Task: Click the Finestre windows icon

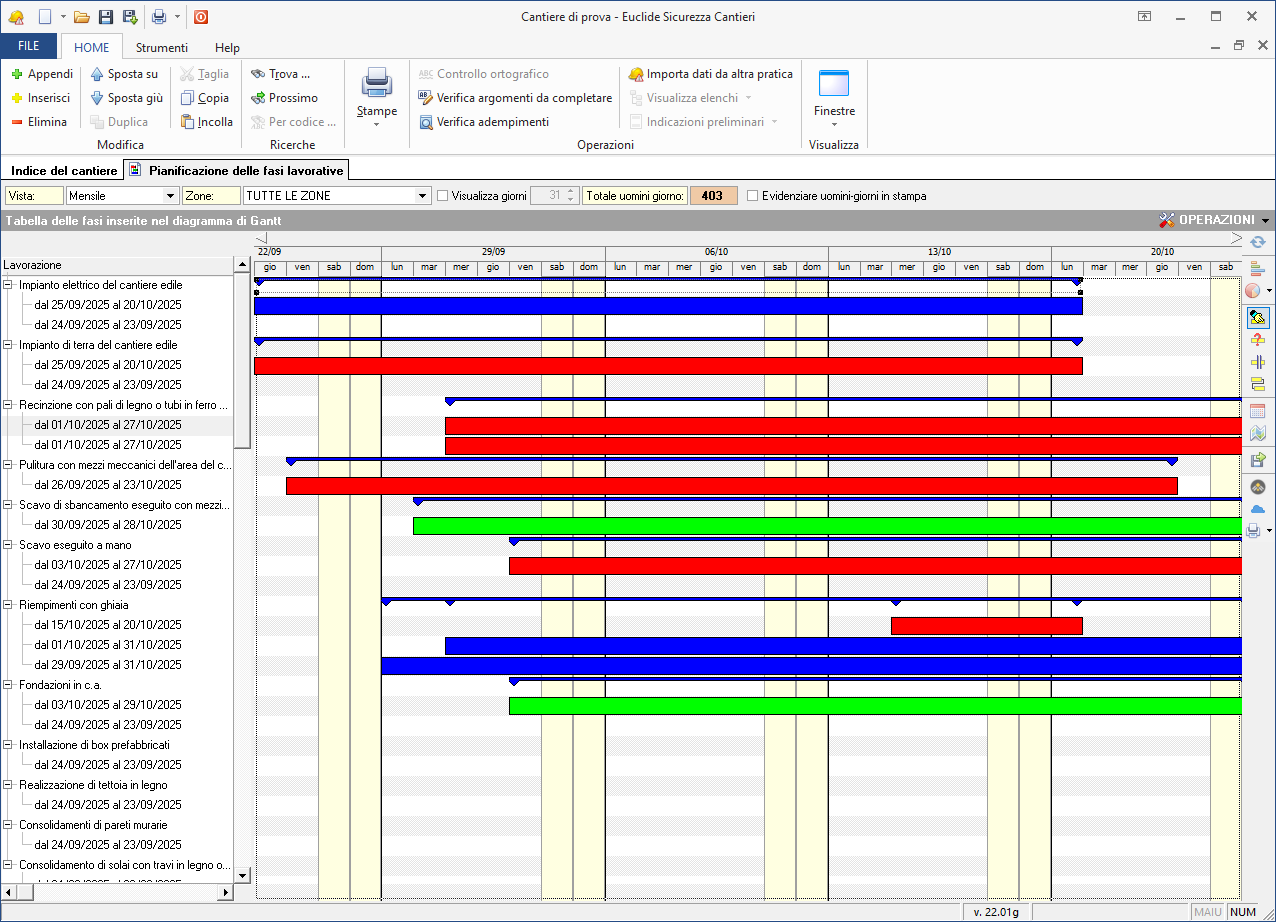Action: (x=833, y=84)
